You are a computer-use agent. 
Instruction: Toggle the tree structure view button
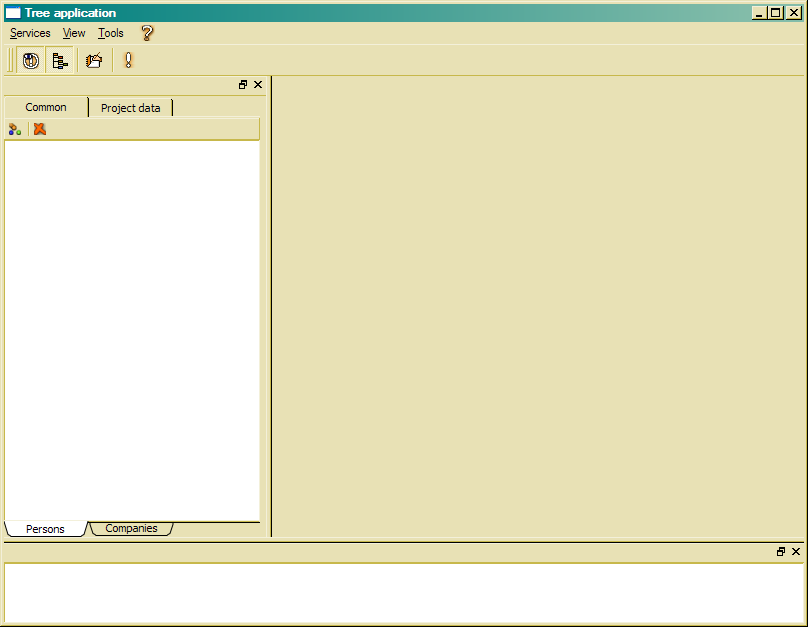(x=60, y=61)
